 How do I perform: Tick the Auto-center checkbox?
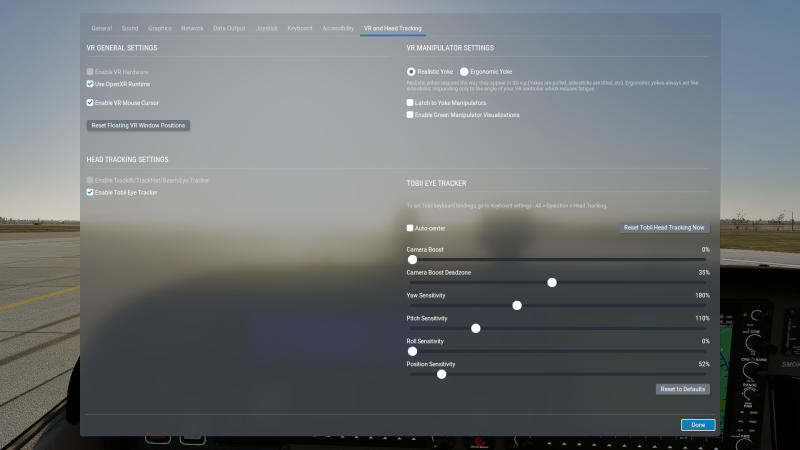point(410,228)
